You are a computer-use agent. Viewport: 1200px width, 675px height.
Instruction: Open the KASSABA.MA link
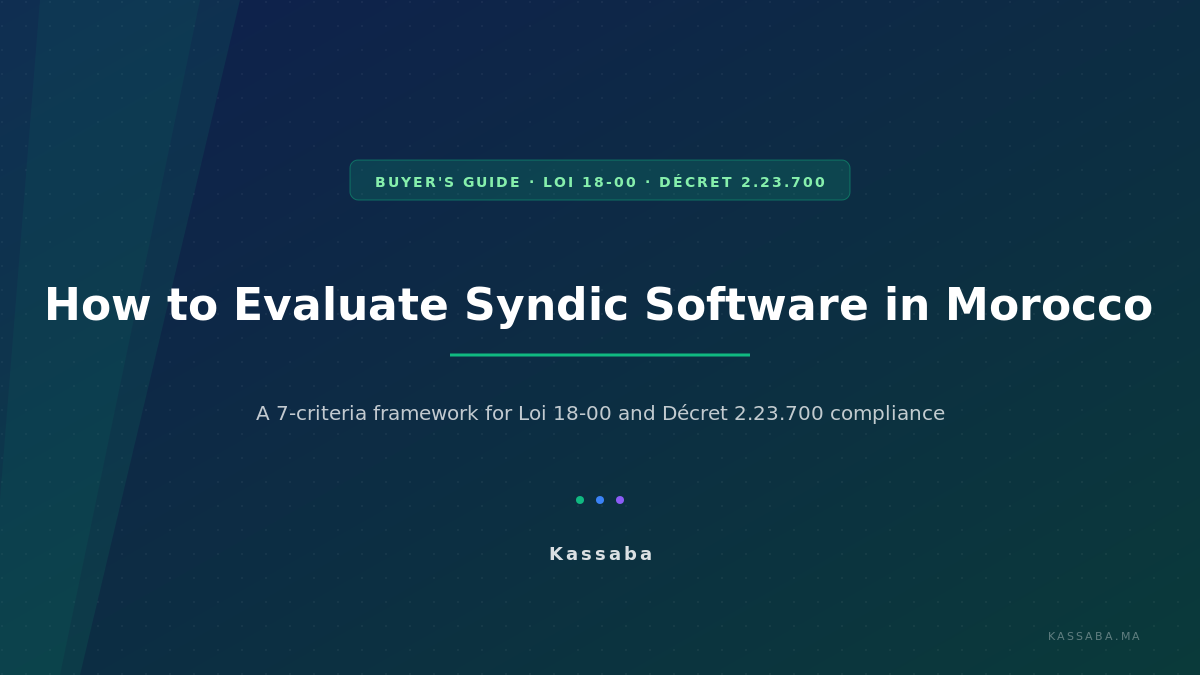(1094, 637)
